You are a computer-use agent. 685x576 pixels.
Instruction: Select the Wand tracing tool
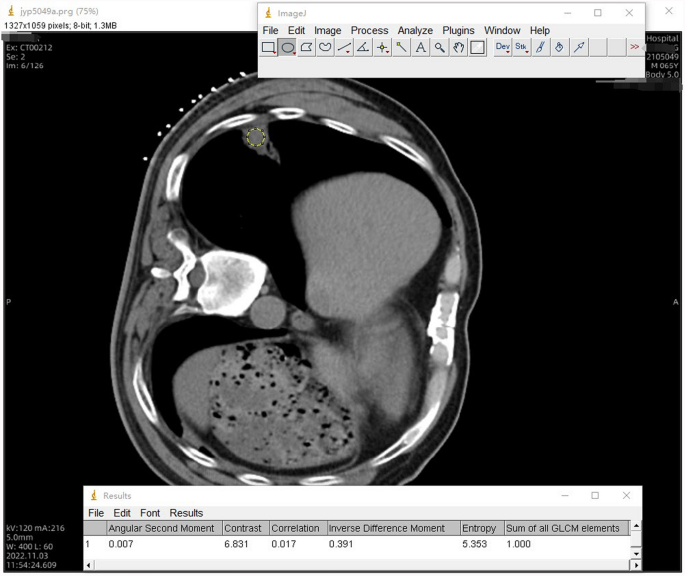click(x=401, y=47)
